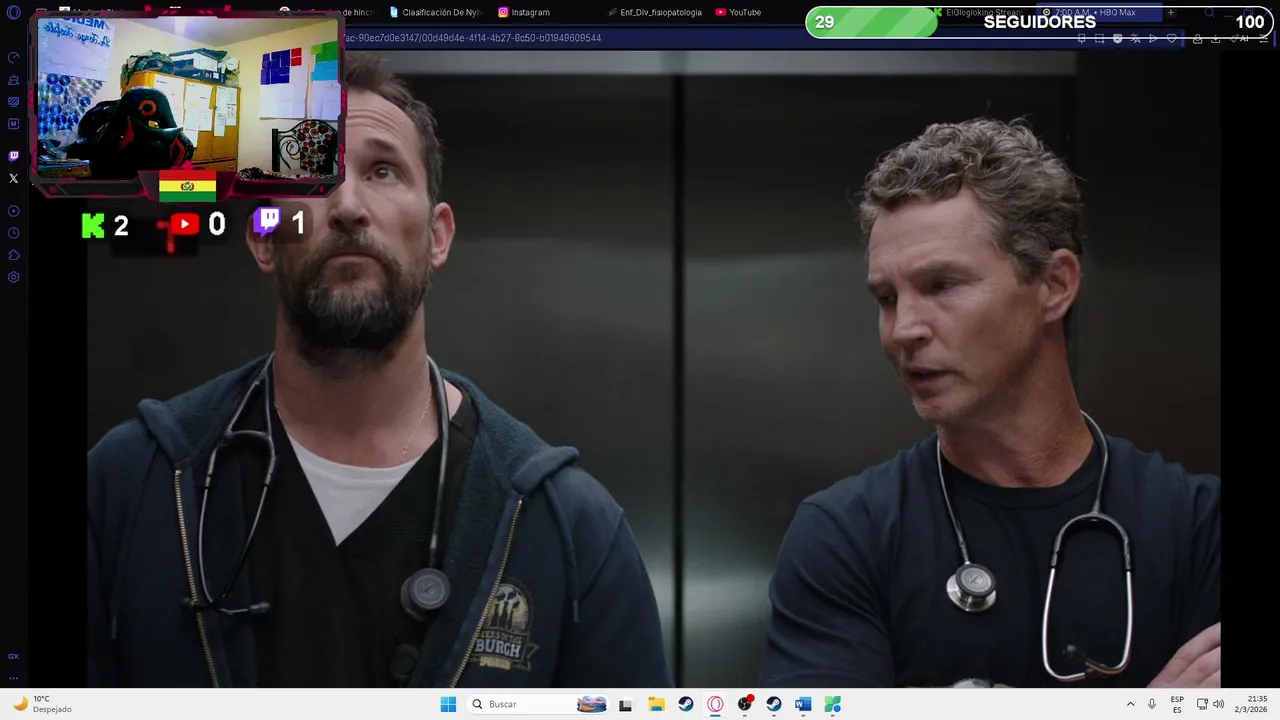The height and width of the screenshot is (720, 1280).
Task: Open the M-labelled sidebar panel icon
Action: (13, 124)
